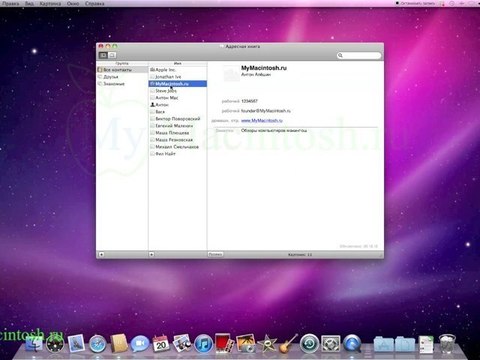This screenshot has height=360, width=480.
Task: Launch GarageBand guitar icon in Dock
Action: (x=288, y=344)
